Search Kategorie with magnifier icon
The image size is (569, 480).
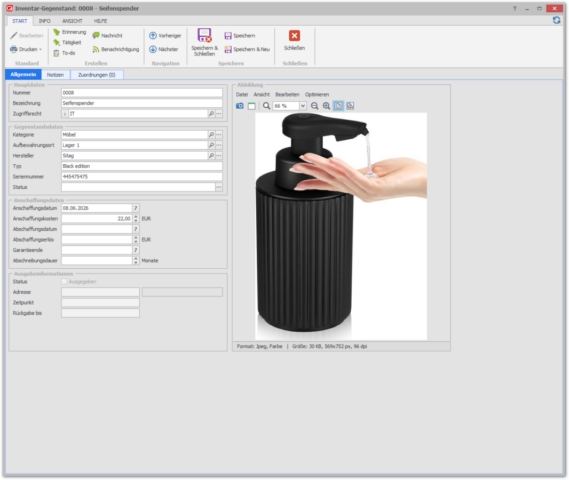[211, 135]
